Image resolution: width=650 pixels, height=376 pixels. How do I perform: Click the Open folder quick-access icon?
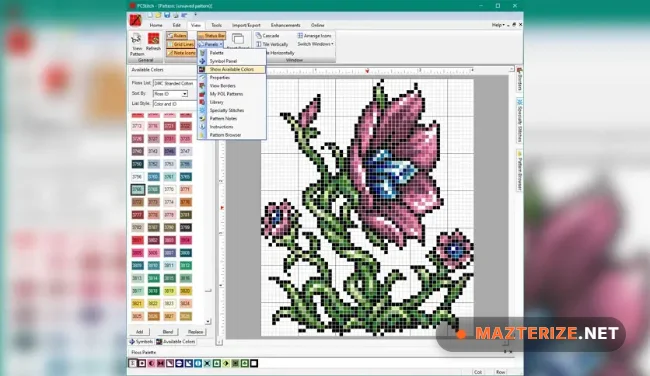[158, 15]
